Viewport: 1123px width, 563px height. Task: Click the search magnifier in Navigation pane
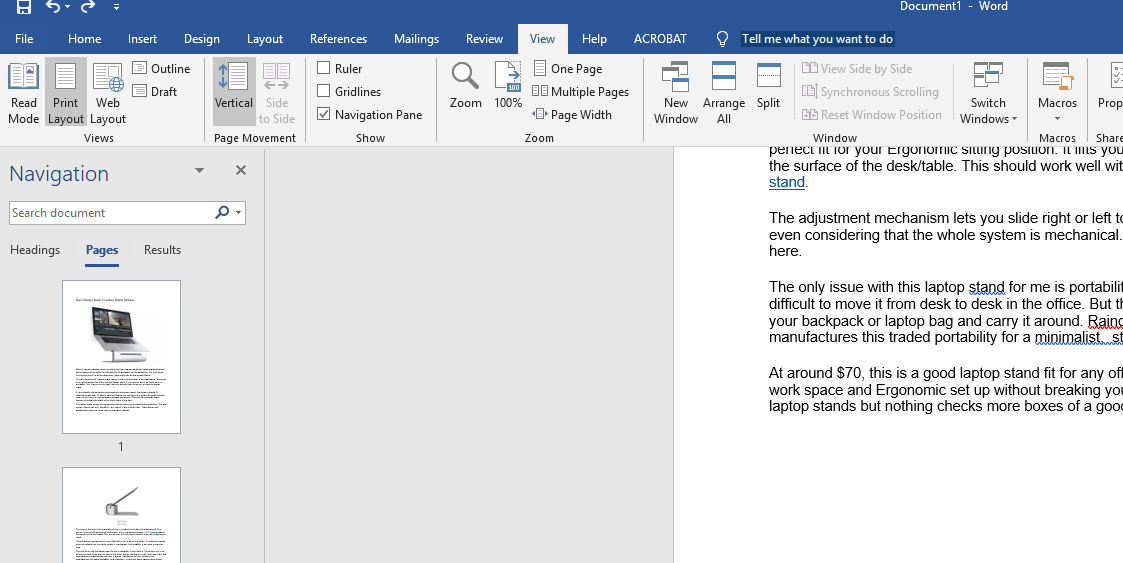[222, 212]
